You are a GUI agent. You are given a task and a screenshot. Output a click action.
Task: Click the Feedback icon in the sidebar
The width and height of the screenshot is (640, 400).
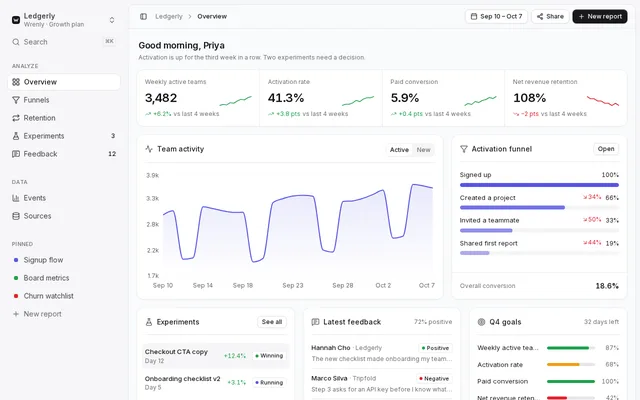[x=16, y=154]
